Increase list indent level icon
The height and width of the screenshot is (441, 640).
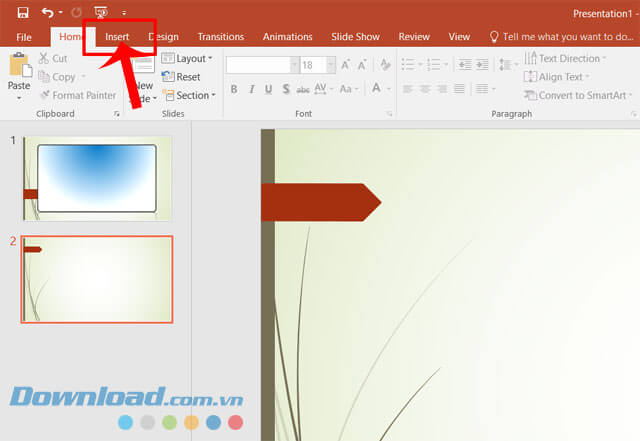coord(482,65)
